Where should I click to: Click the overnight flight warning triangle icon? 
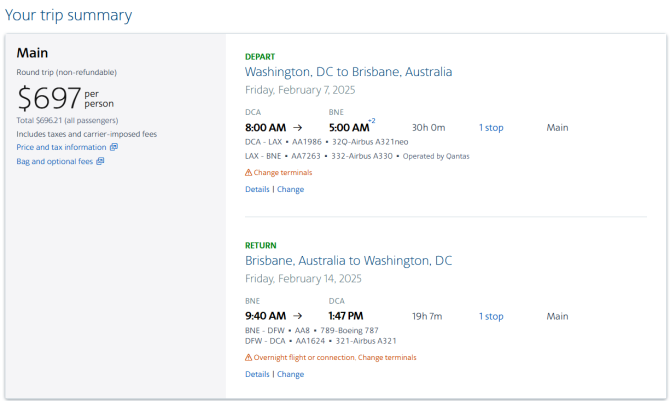pyautogui.click(x=248, y=357)
